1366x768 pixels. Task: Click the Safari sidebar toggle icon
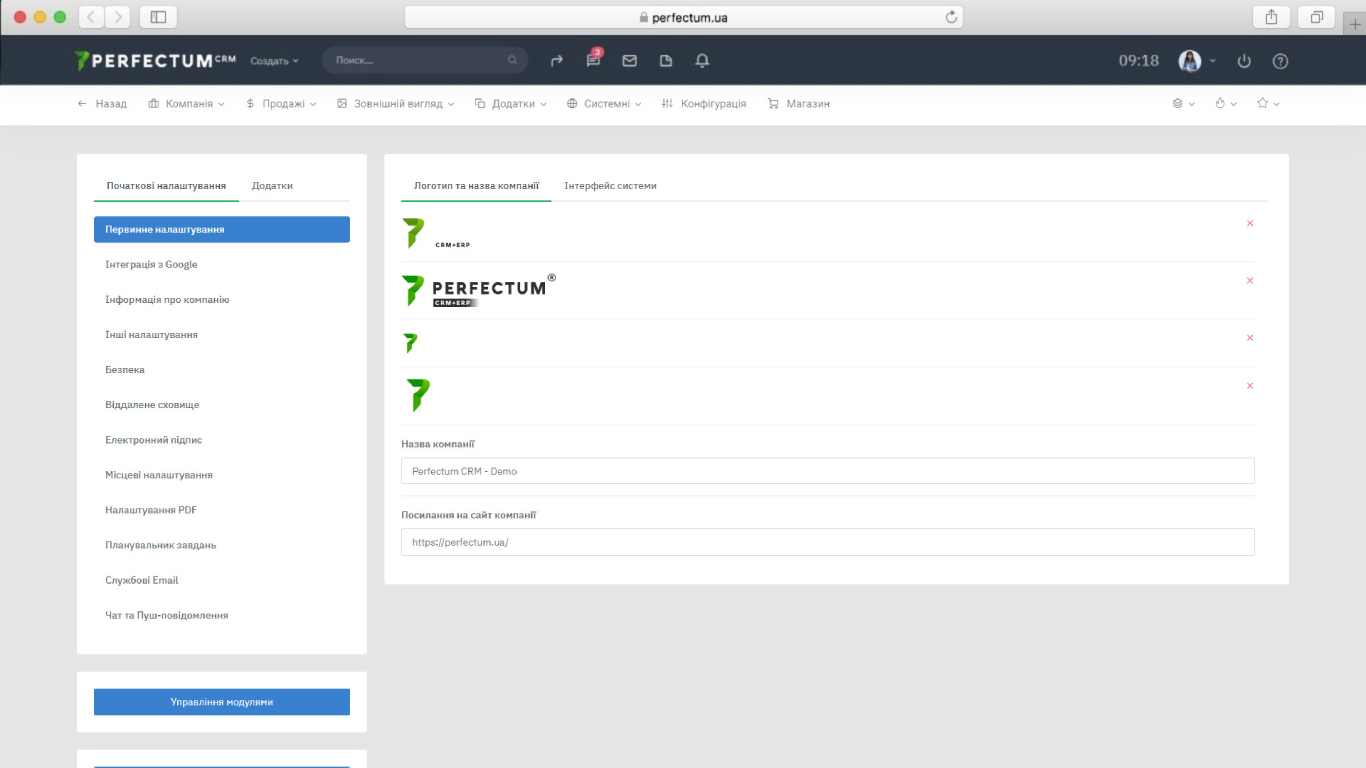coord(158,17)
